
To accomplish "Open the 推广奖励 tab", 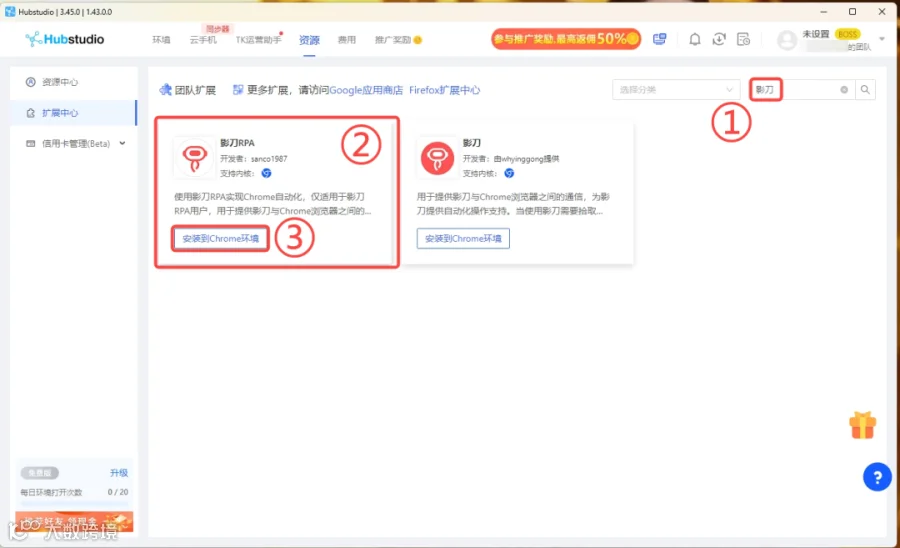I will pyautogui.click(x=398, y=40).
